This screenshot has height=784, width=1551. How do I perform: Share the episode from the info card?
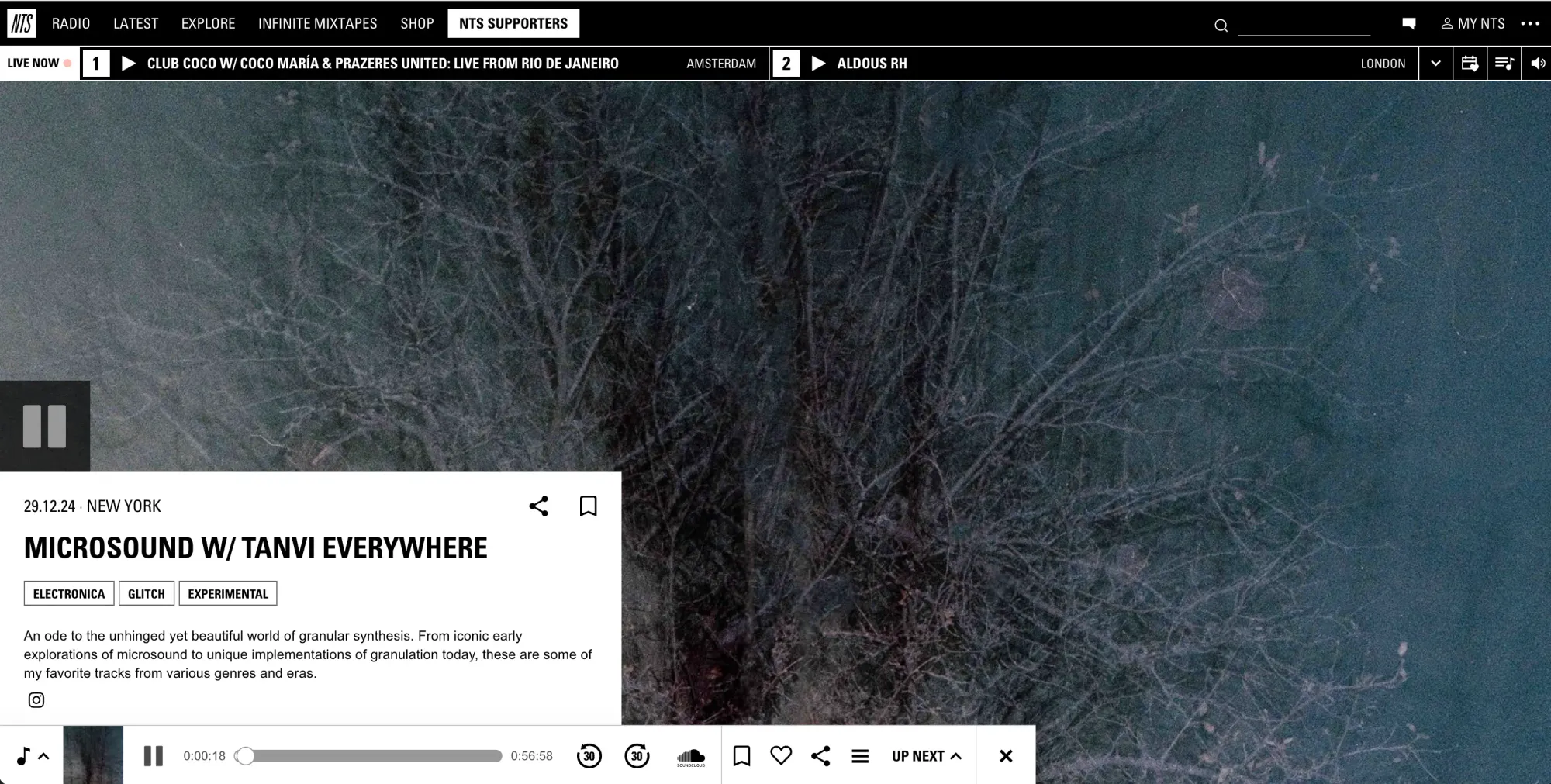coord(538,506)
